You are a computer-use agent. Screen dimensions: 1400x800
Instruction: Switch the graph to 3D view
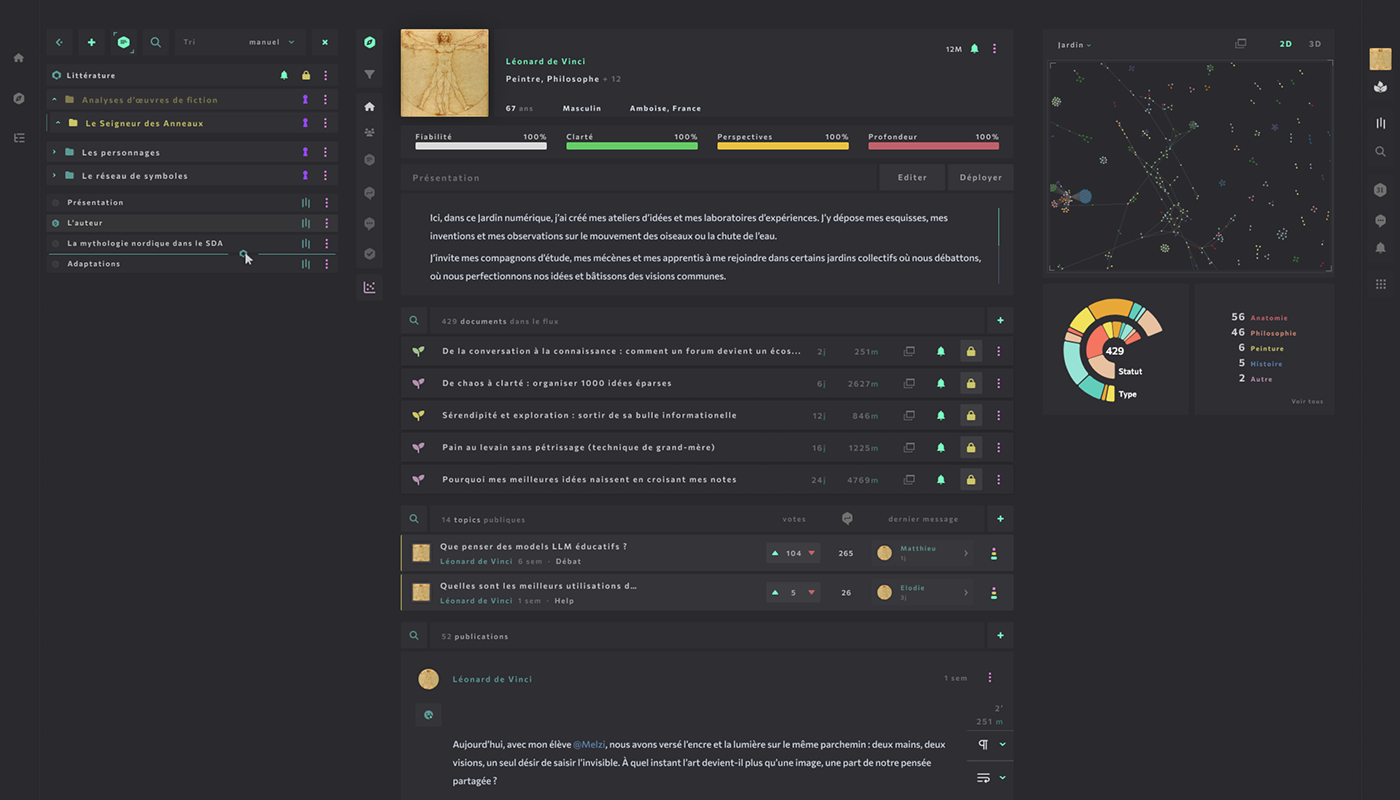point(1315,44)
